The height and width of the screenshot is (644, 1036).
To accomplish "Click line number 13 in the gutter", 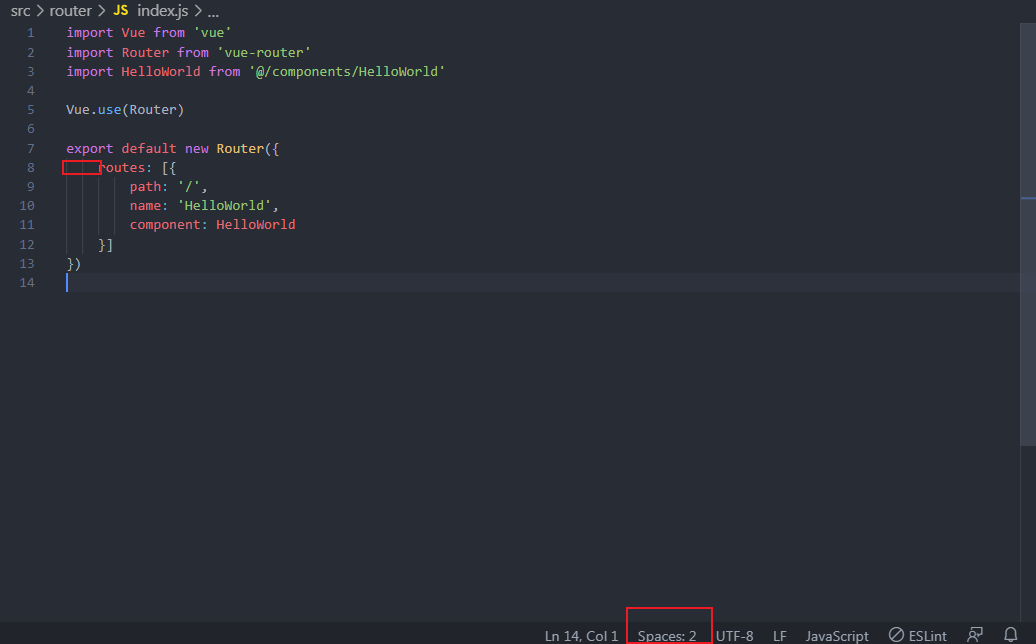I will (x=26, y=264).
